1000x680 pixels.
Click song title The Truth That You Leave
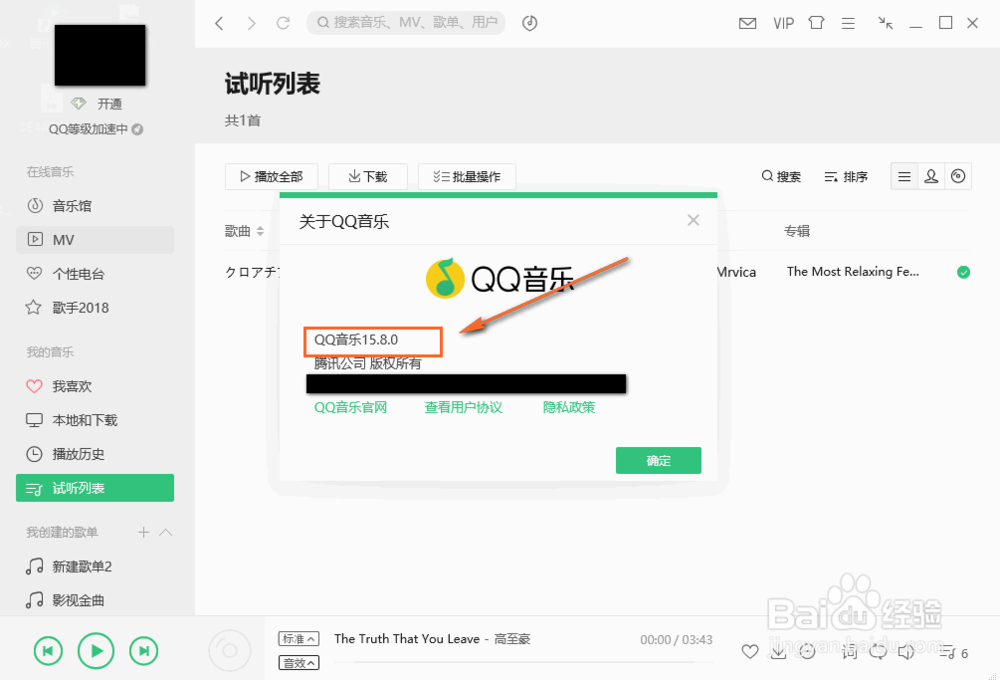click(407, 639)
